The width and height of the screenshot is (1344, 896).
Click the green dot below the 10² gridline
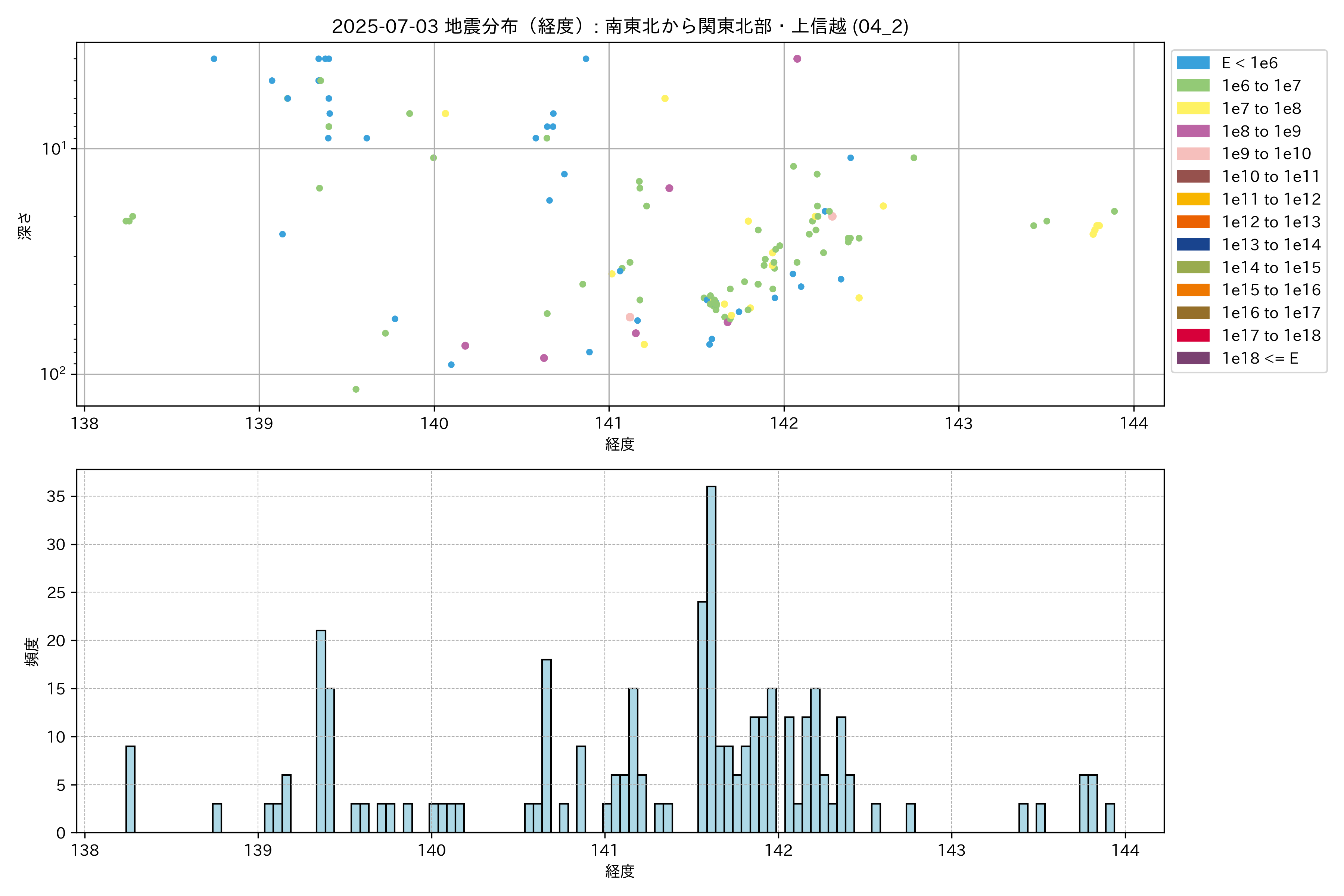(x=356, y=389)
